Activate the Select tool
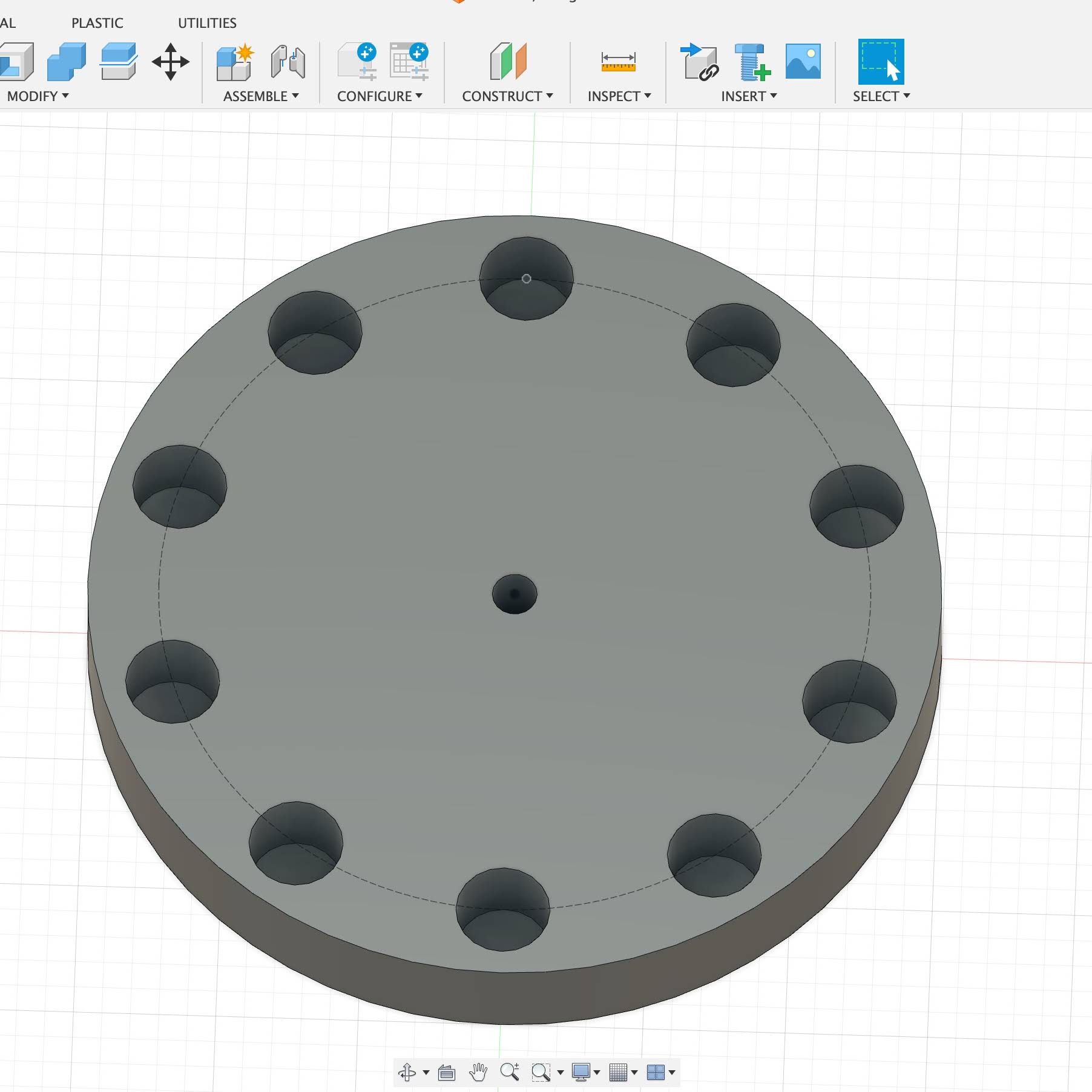The image size is (1092, 1092). click(881, 62)
